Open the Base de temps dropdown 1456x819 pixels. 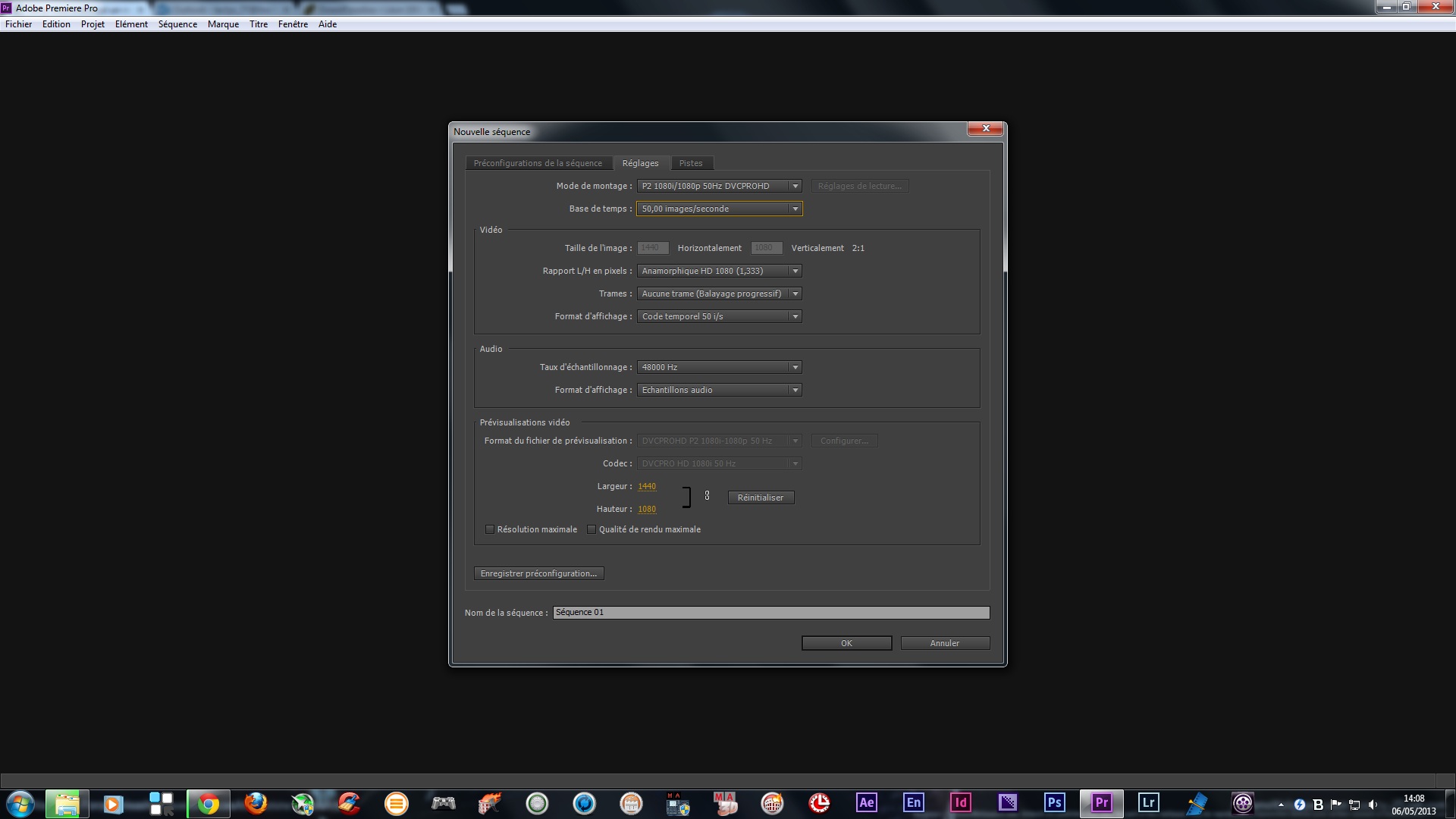tap(718, 209)
